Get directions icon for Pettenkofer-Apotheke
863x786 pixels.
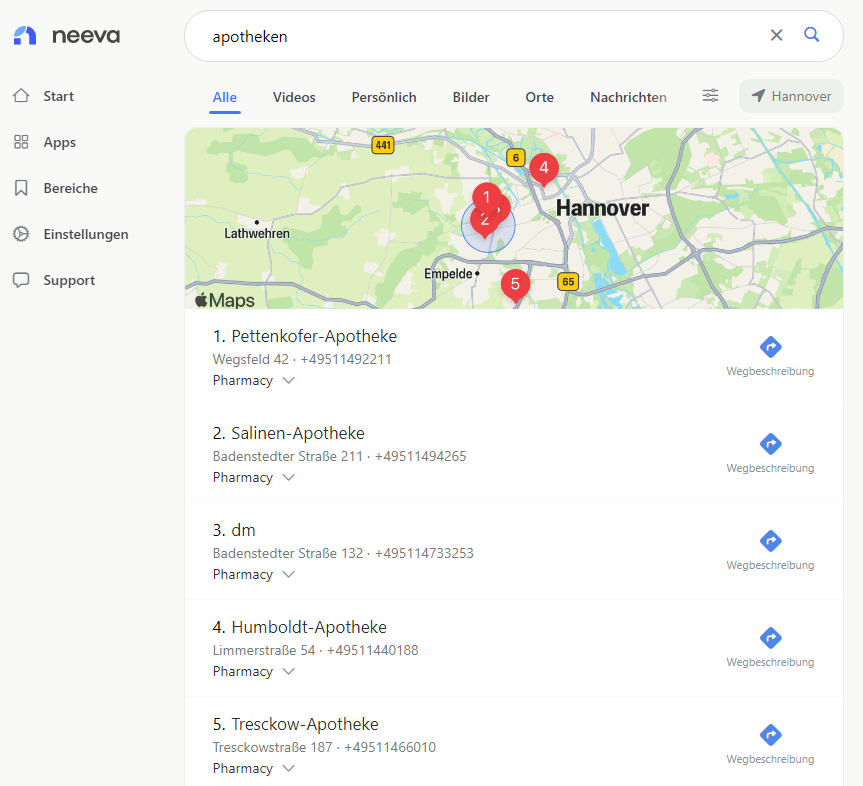point(771,347)
